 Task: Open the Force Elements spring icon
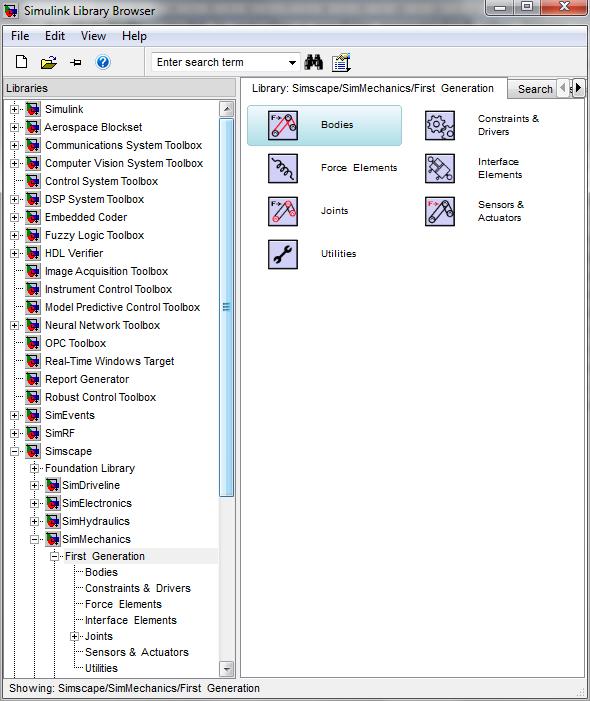[x=283, y=169]
